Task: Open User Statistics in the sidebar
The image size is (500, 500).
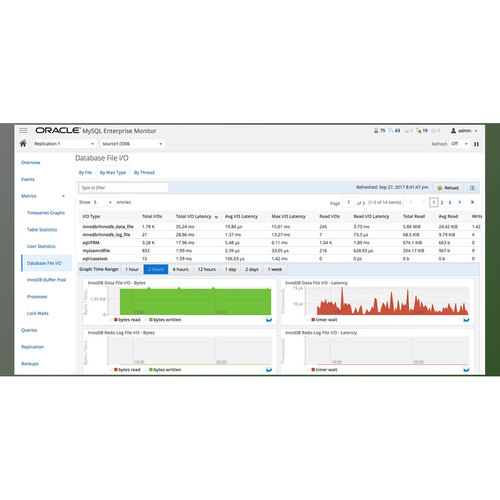Action: [41, 246]
